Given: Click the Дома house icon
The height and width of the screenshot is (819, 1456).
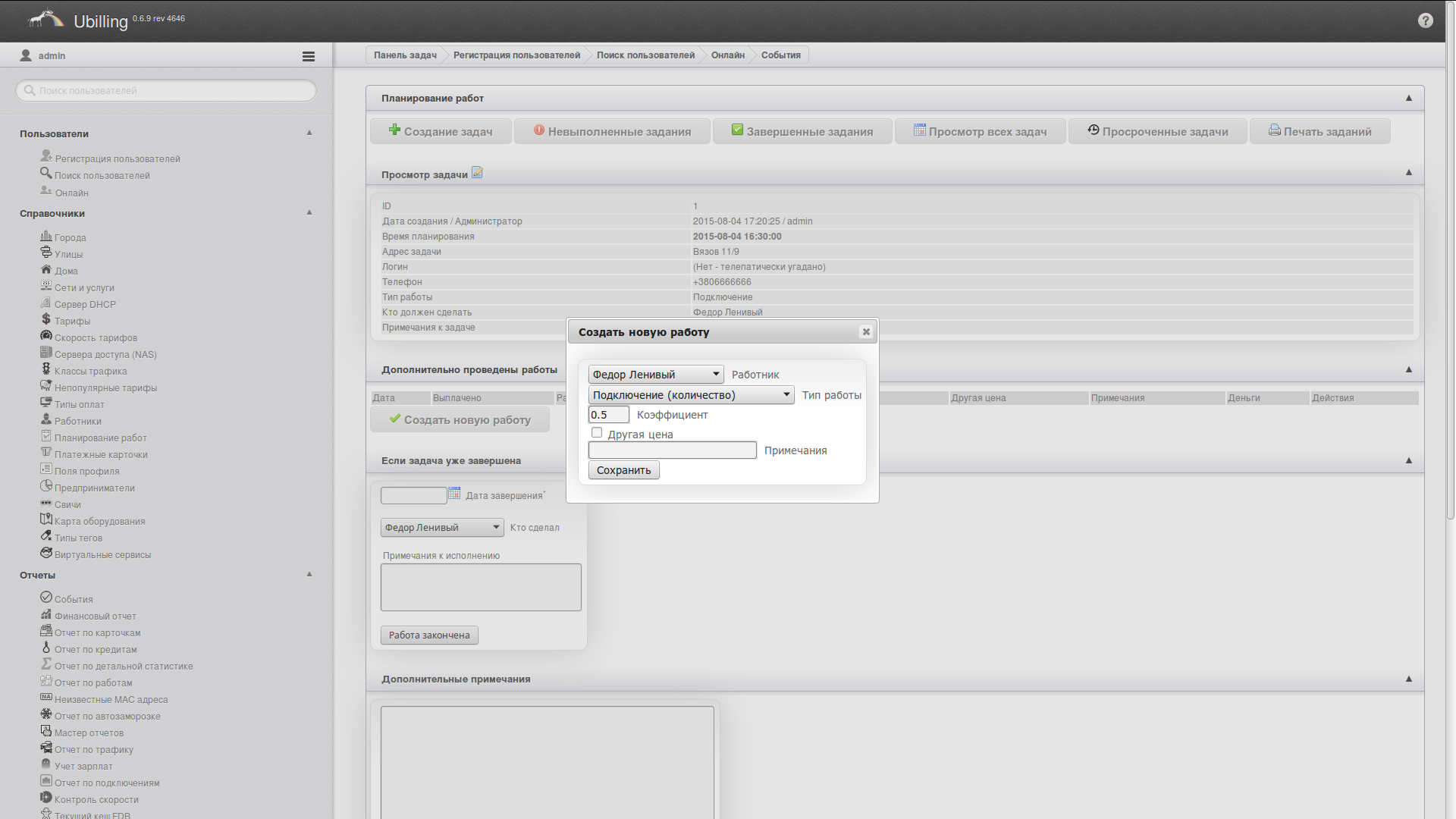Looking at the screenshot, I should tap(46, 270).
